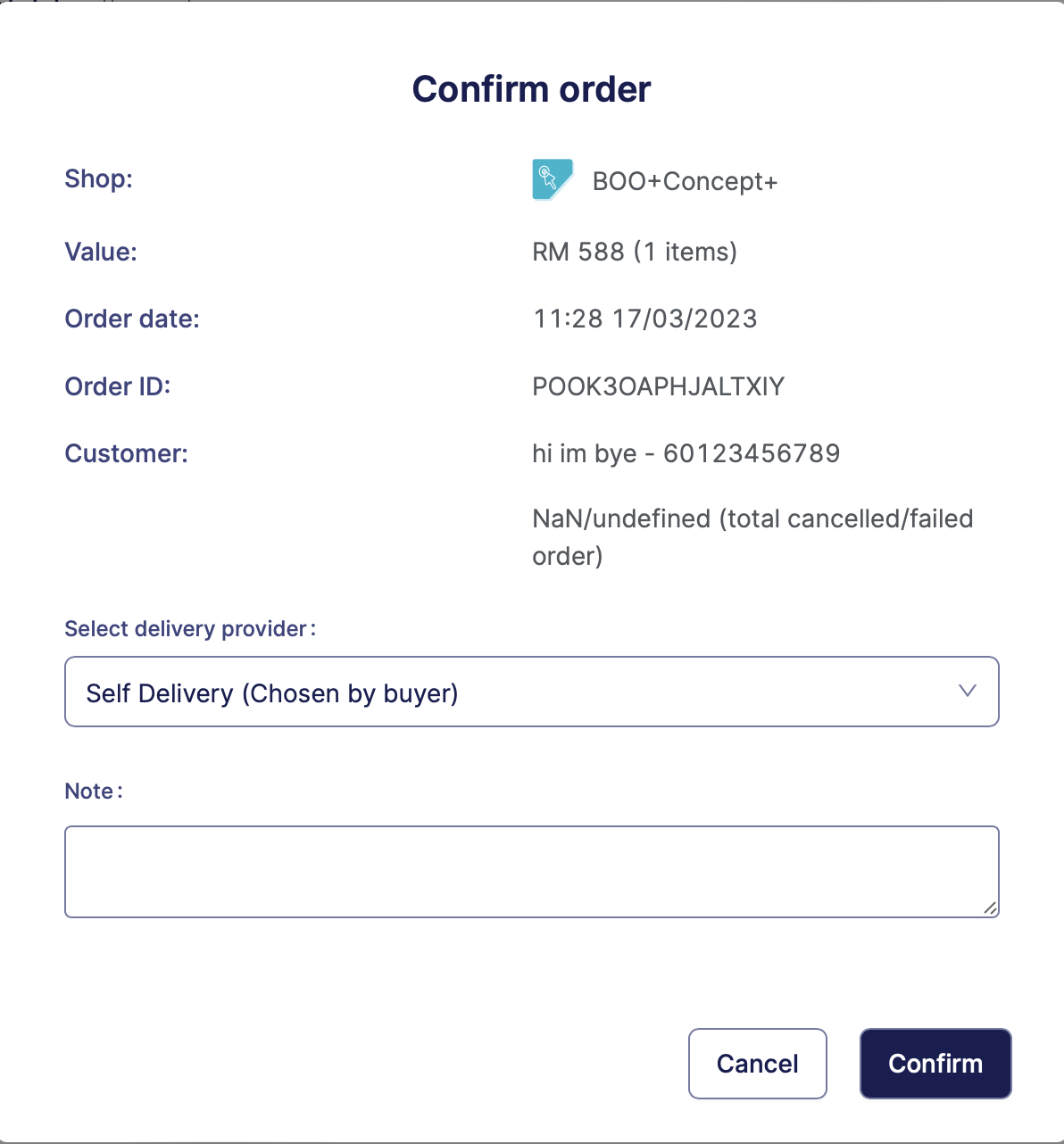Open the Self Delivery provider dropdown

click(x=531, y=692)
